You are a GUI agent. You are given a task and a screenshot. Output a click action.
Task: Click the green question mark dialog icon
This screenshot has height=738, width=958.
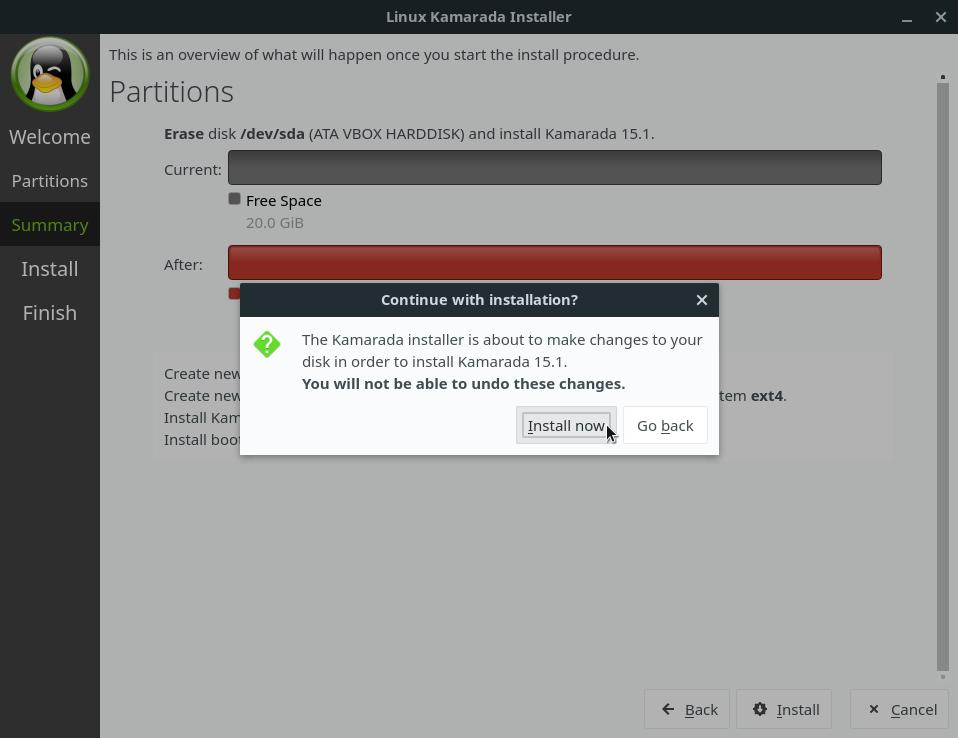pyautogui.click(x=267, y=344)
